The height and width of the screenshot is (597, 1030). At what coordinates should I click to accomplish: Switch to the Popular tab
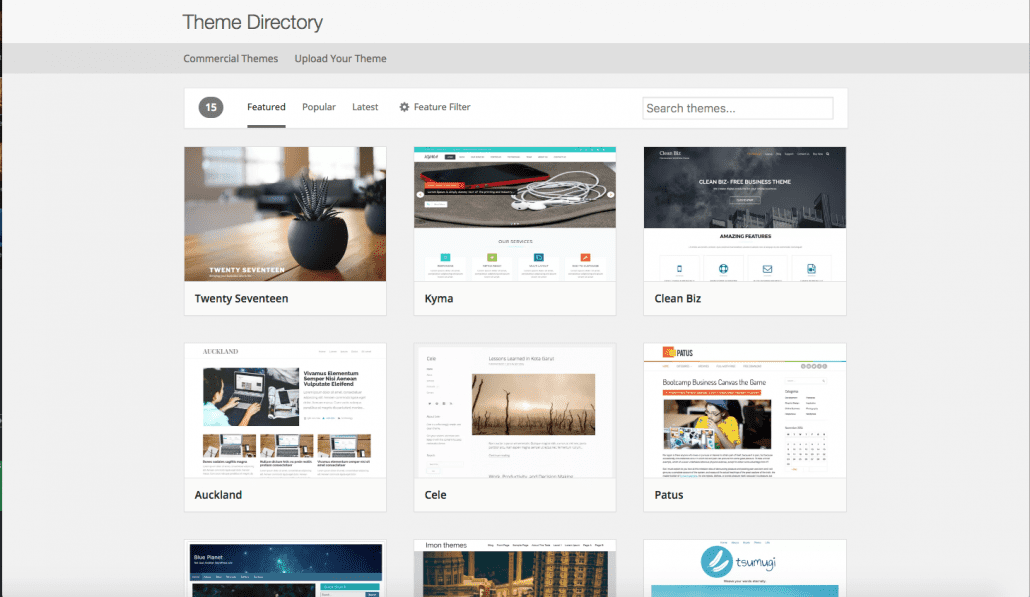[319, 107]
